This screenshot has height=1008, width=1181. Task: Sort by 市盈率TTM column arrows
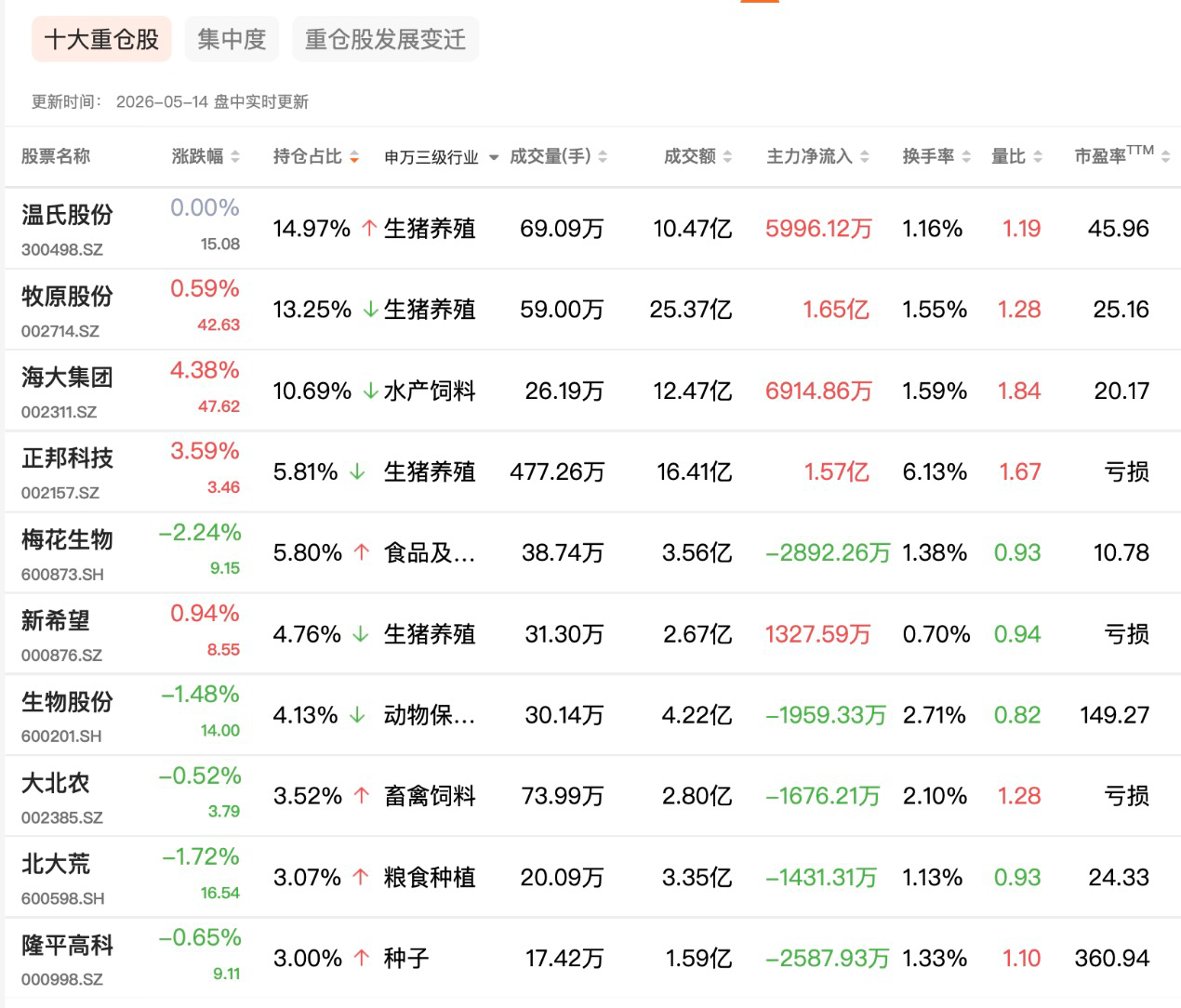click(x=1166, y=157)
